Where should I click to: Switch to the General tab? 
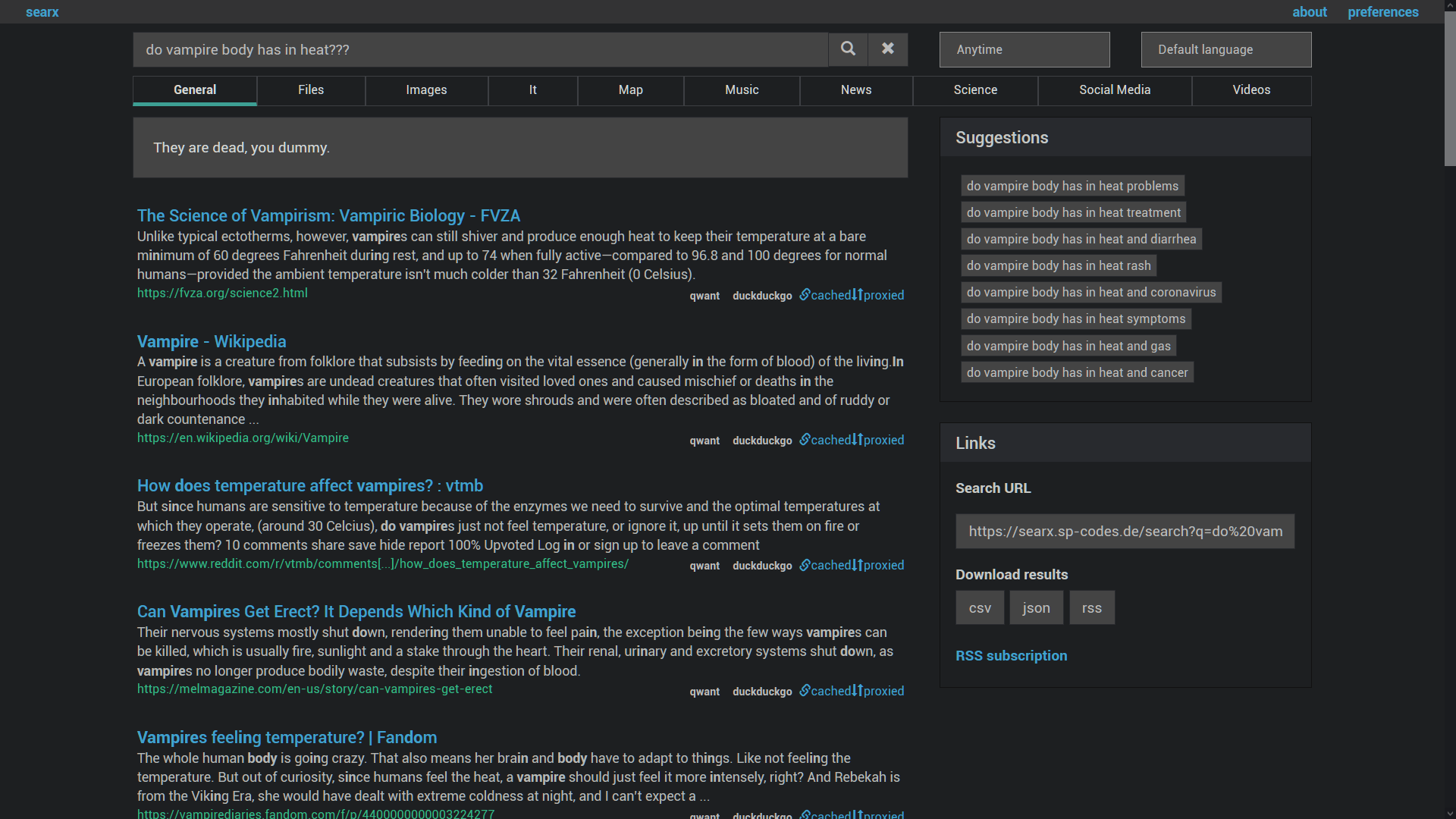tap(195, 90)
